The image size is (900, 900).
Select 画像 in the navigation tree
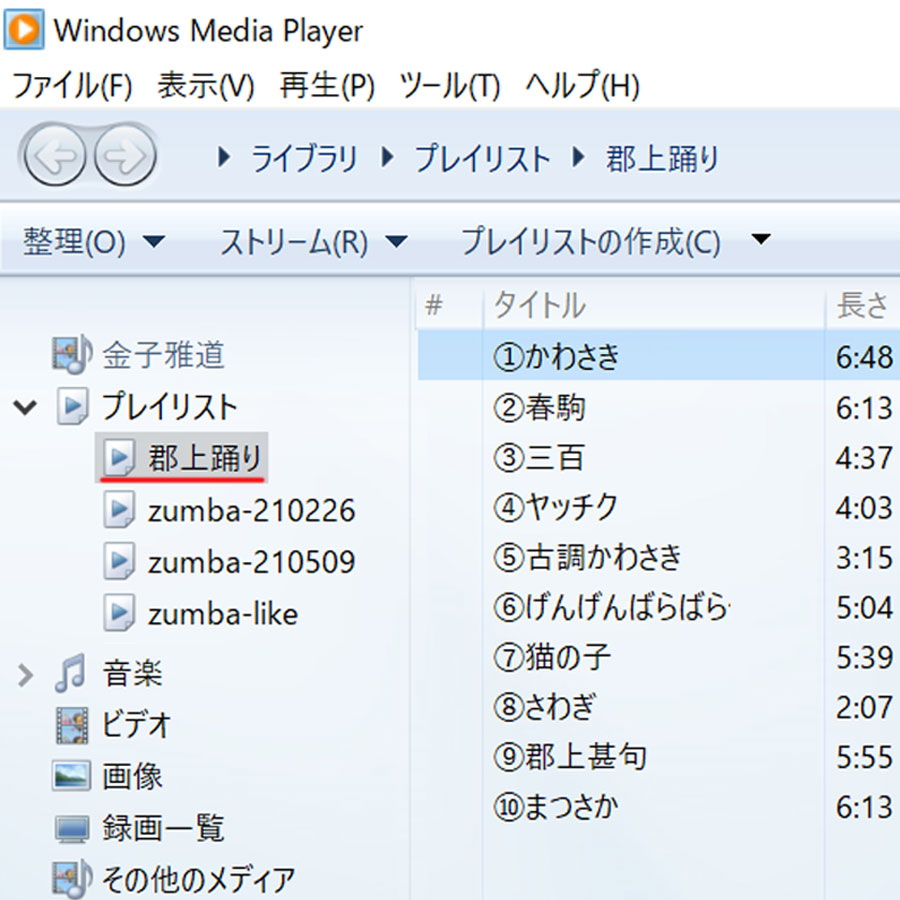point(133,776)
